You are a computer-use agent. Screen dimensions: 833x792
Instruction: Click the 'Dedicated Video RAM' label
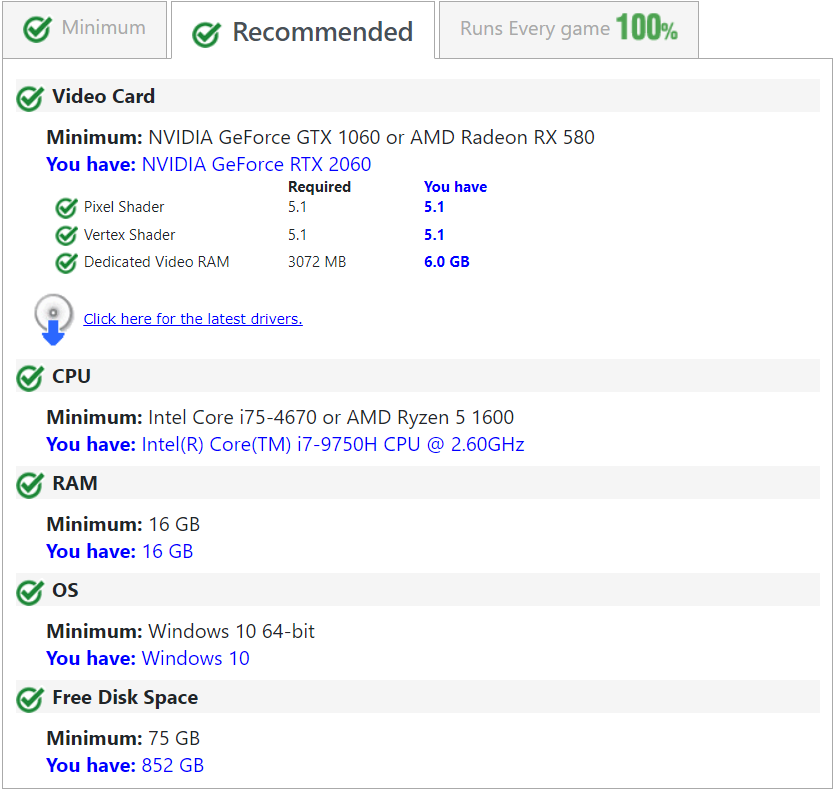(157, 262)
